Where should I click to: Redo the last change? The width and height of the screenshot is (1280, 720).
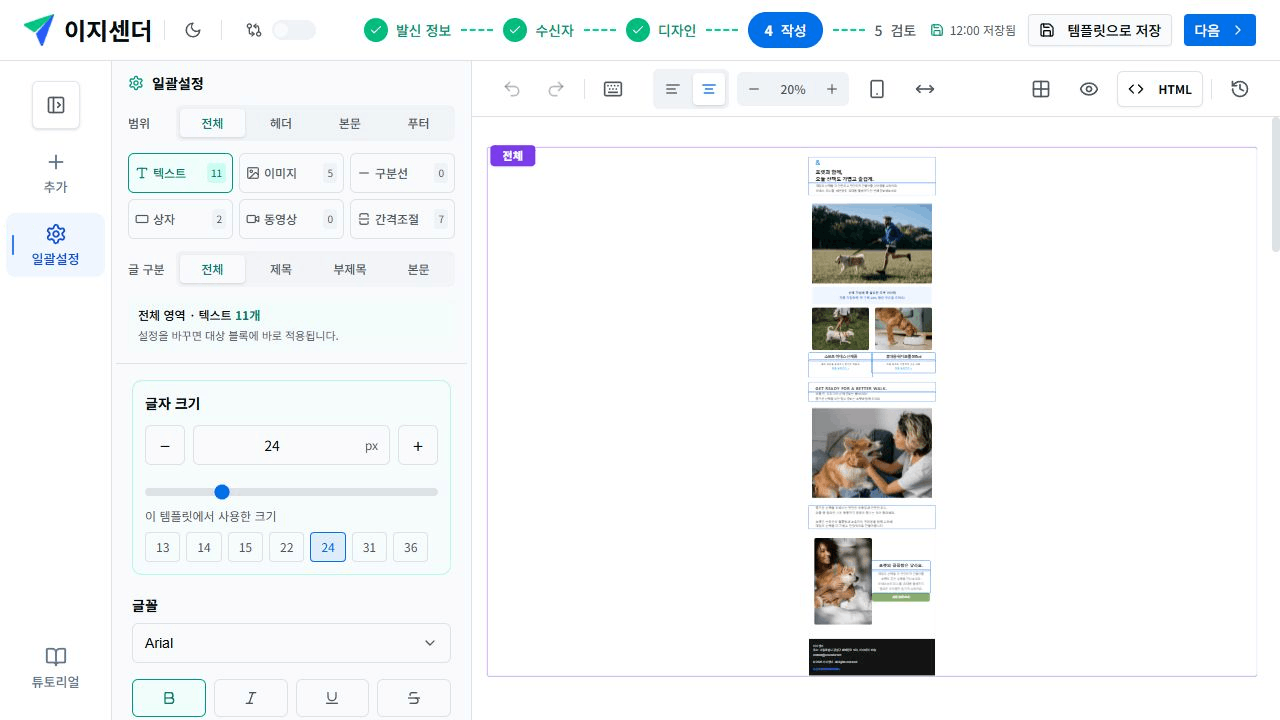(556, 89)
